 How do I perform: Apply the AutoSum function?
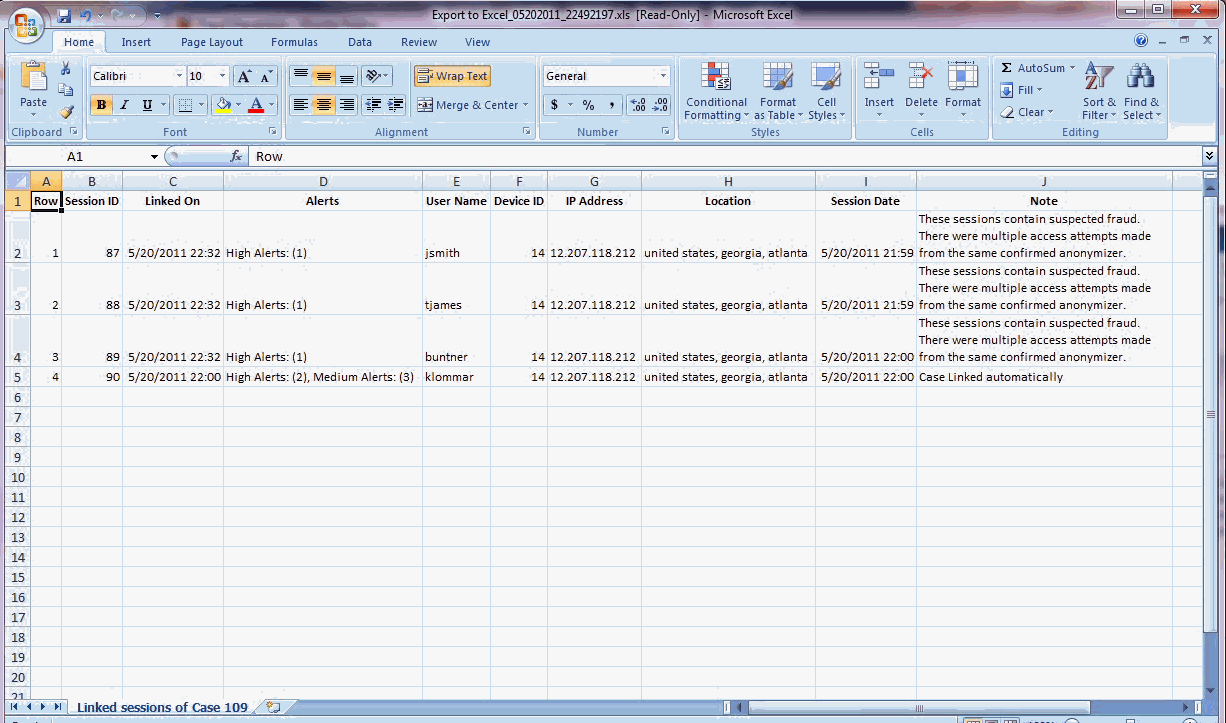(1037, 67)
